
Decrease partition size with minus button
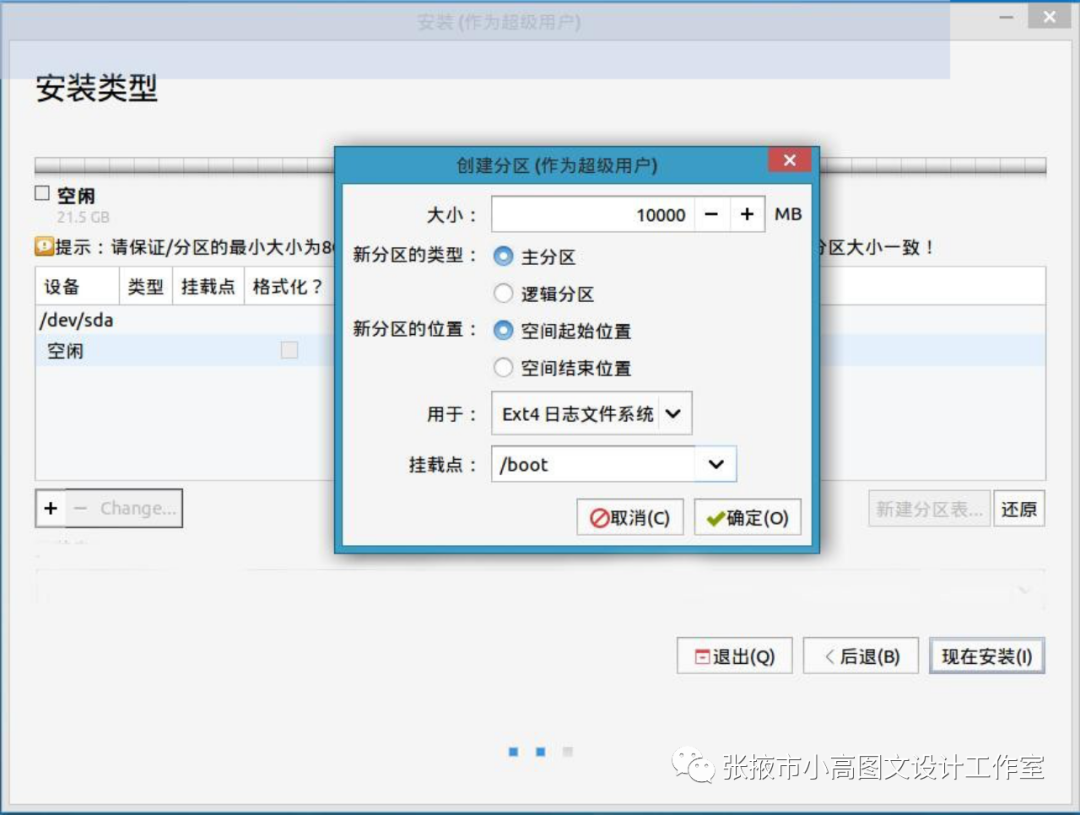712,214
